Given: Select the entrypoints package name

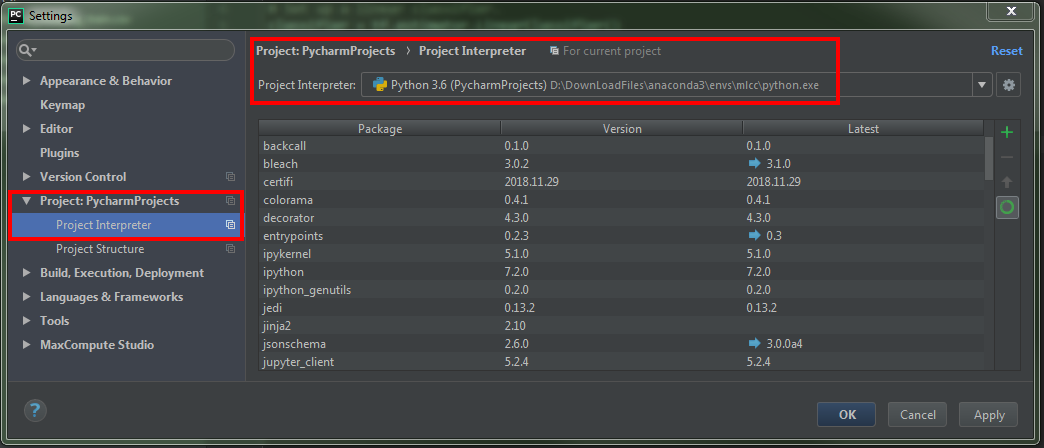Looking at the screenshot, I should click(293, 236).
